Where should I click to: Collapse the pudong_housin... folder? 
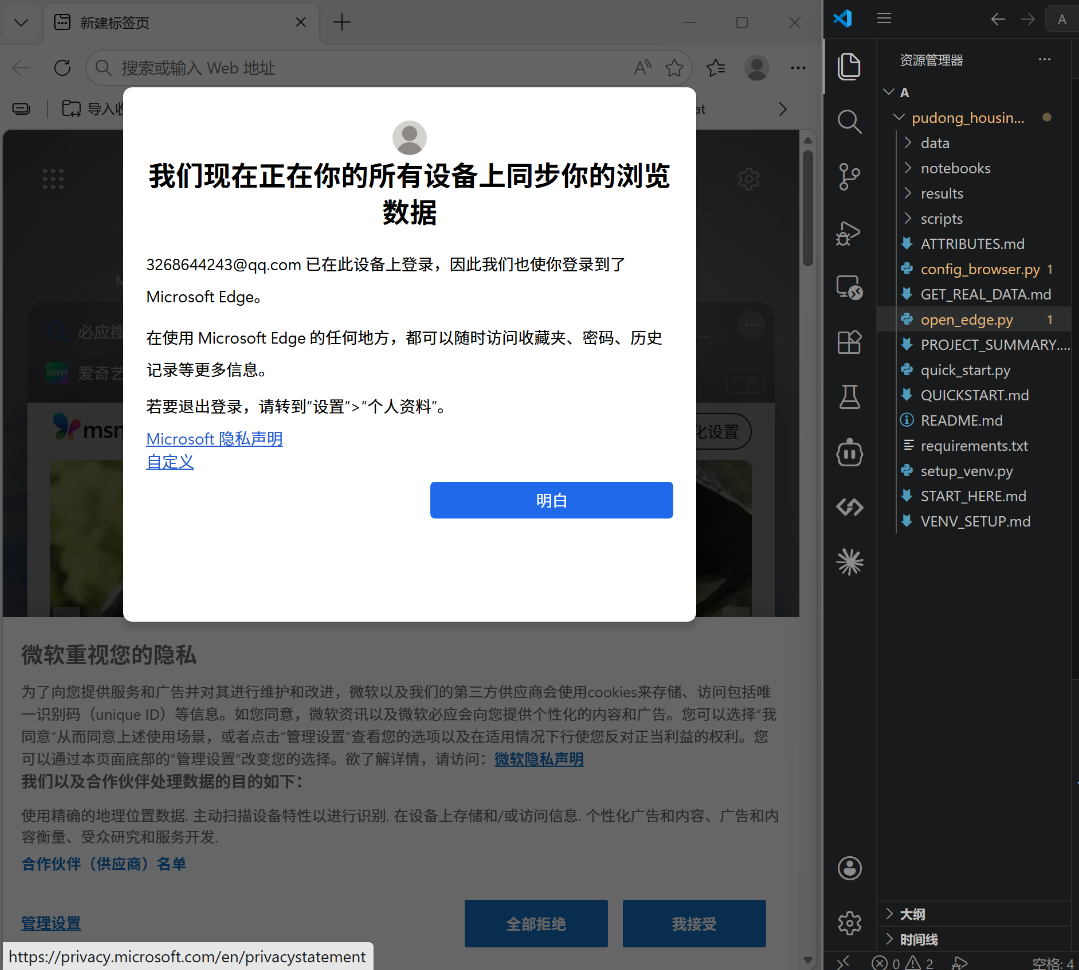(x=899, y=118)
